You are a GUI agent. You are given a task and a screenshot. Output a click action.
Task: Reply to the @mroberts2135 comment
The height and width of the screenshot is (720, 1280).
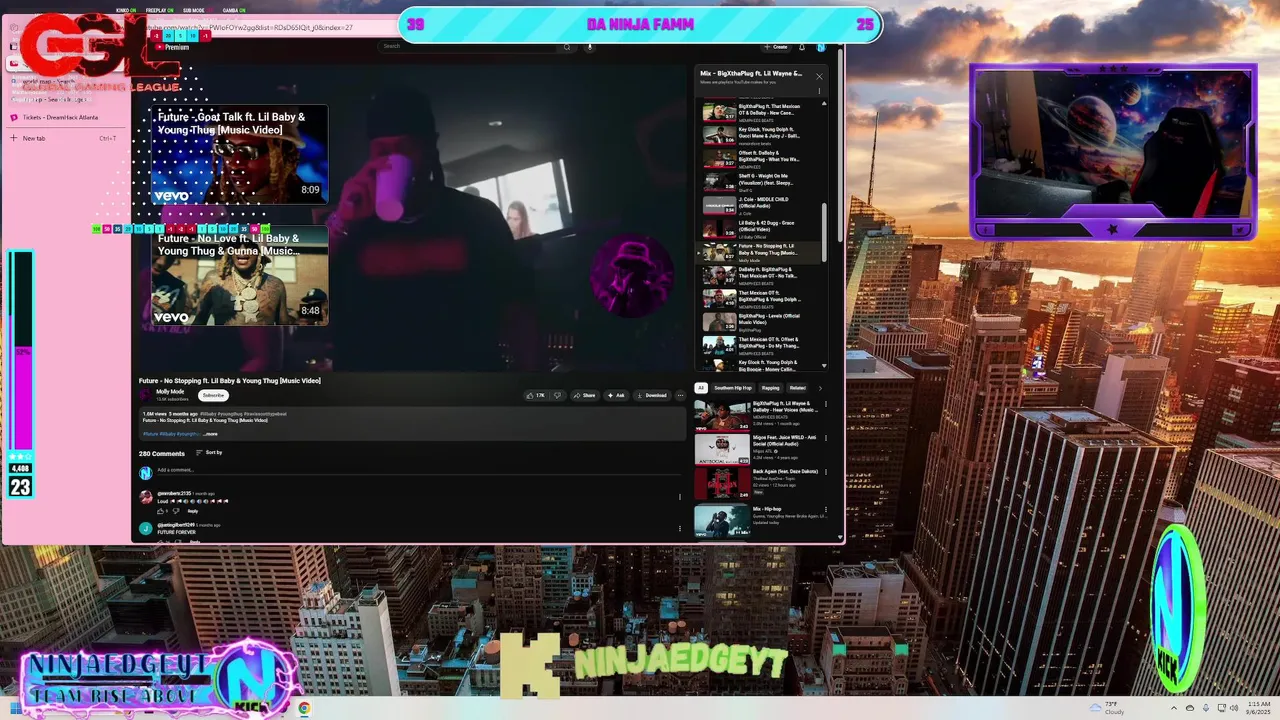point(193,511)
